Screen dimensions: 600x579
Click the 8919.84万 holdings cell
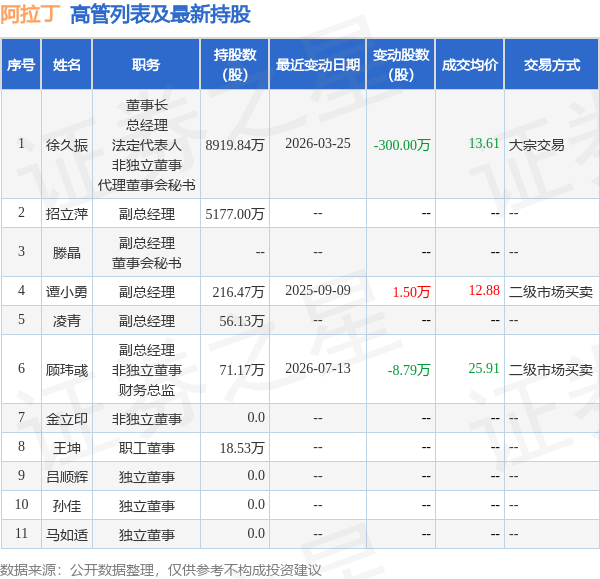tap(235, 145)
